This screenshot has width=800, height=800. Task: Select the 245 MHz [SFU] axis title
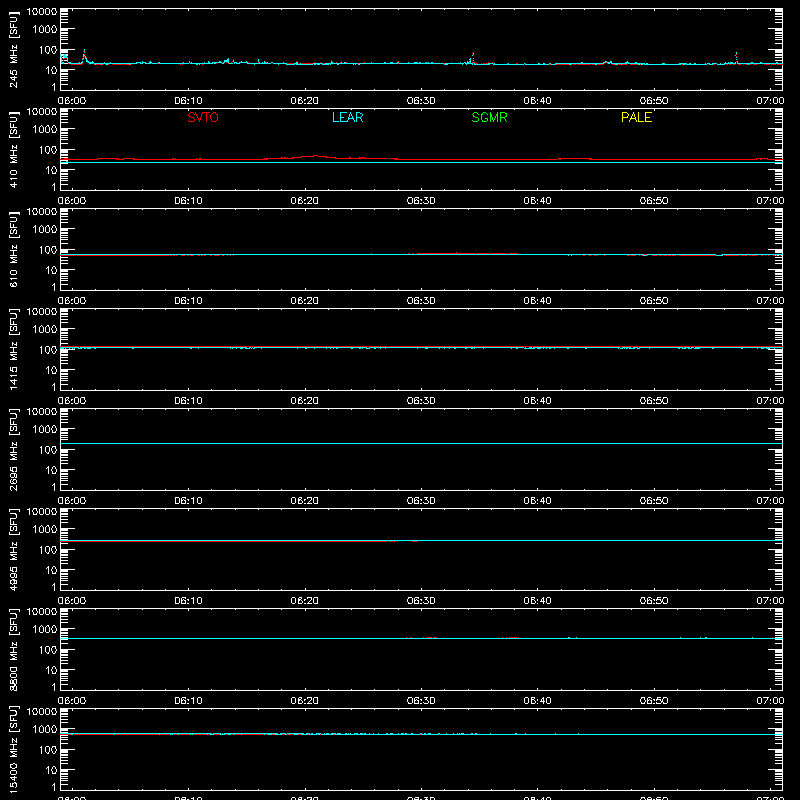click(x=13, y=49)
